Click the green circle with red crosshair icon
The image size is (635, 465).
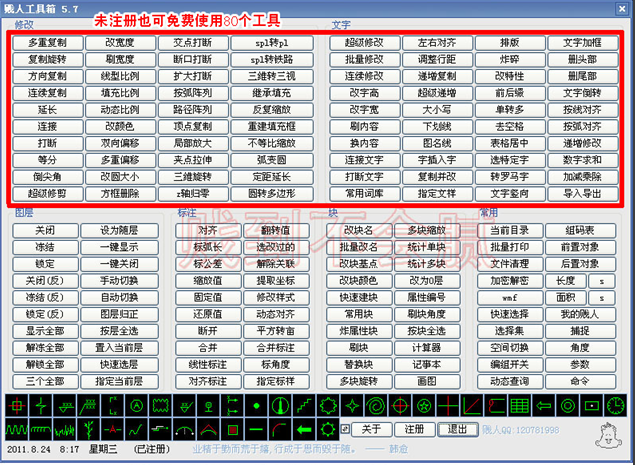click(x=400, y=405)
